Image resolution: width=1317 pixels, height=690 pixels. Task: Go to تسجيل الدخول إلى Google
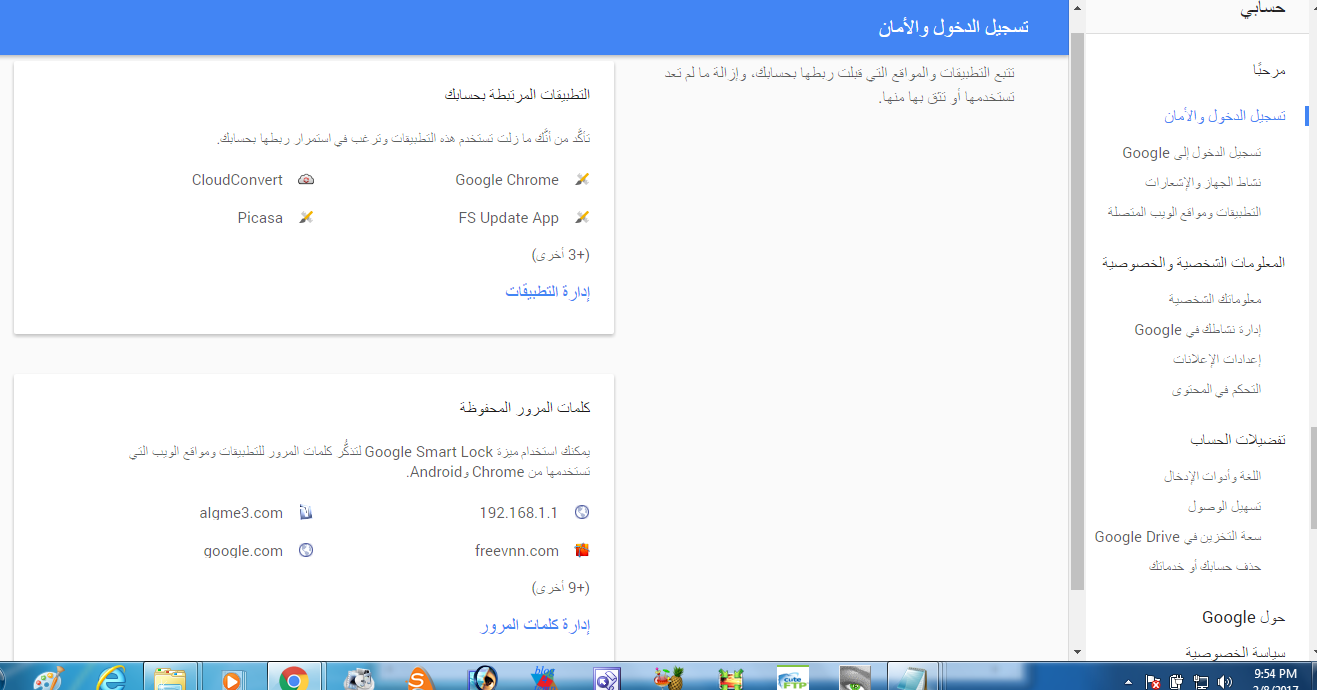pyautogui.click(x=1192, y=153)
